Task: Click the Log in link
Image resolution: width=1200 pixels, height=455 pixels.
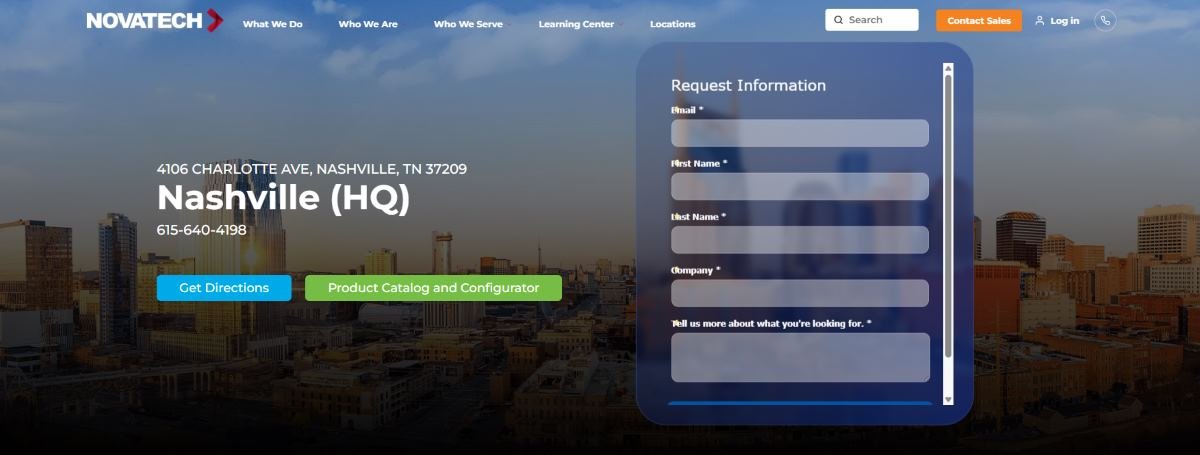Action: tap(1064, 20)
